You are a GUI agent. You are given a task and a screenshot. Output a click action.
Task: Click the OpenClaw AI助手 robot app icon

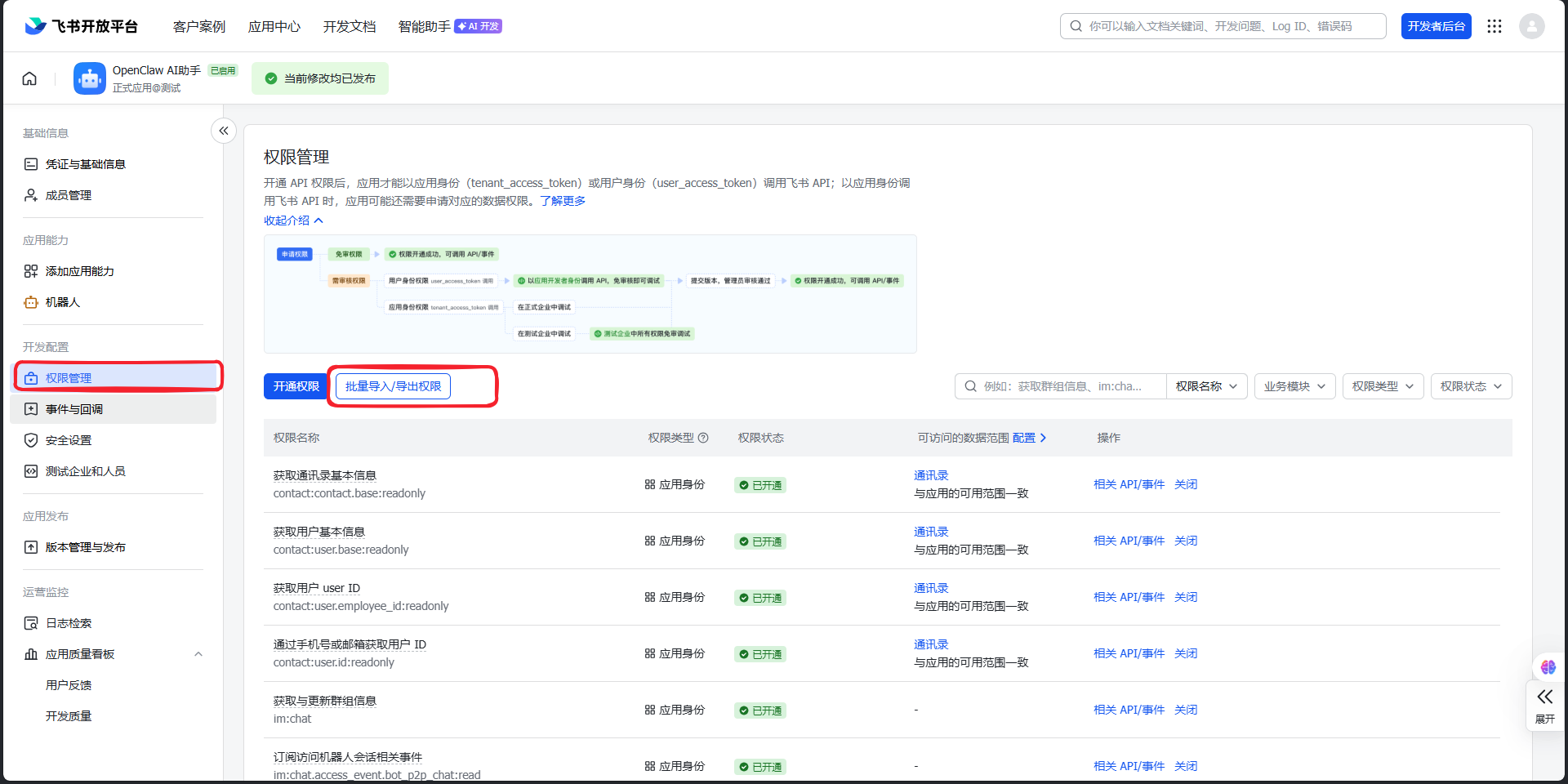coord(89,78)
